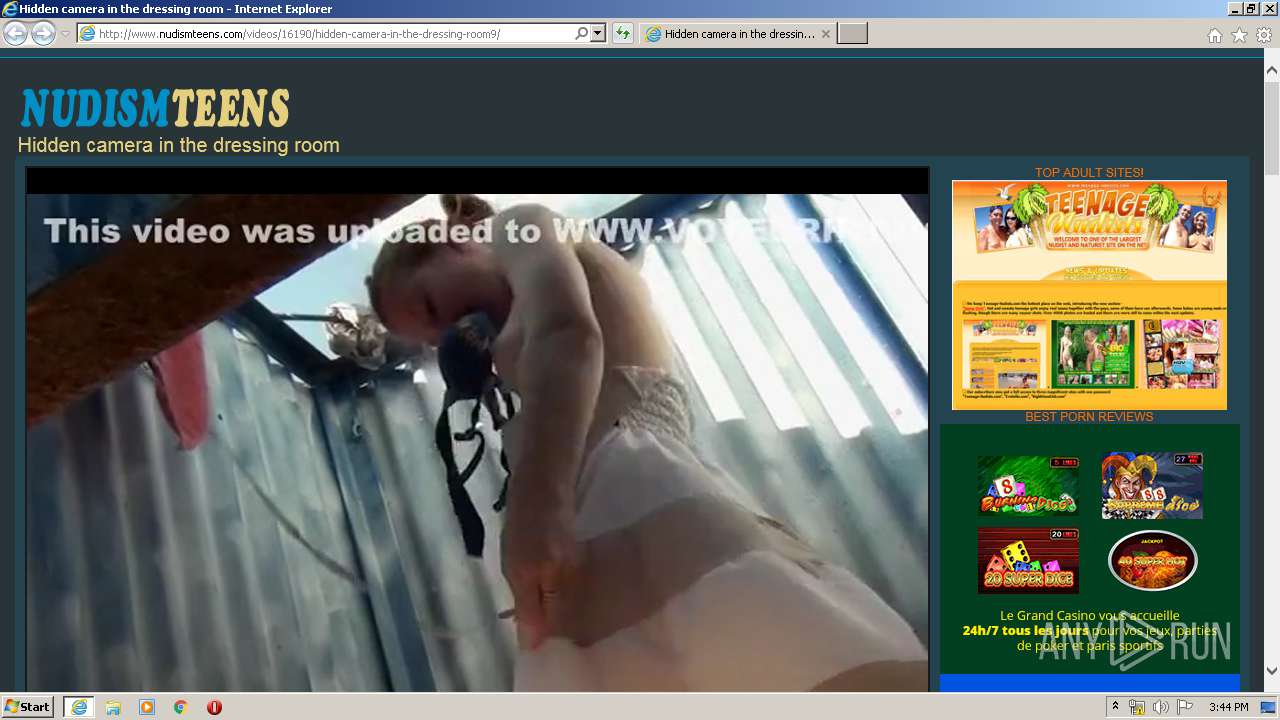Open the Burning Dice game thumbnail
Image resolution: width=1280 pixels, height=720 pixels.
(x=1028, y=486)
